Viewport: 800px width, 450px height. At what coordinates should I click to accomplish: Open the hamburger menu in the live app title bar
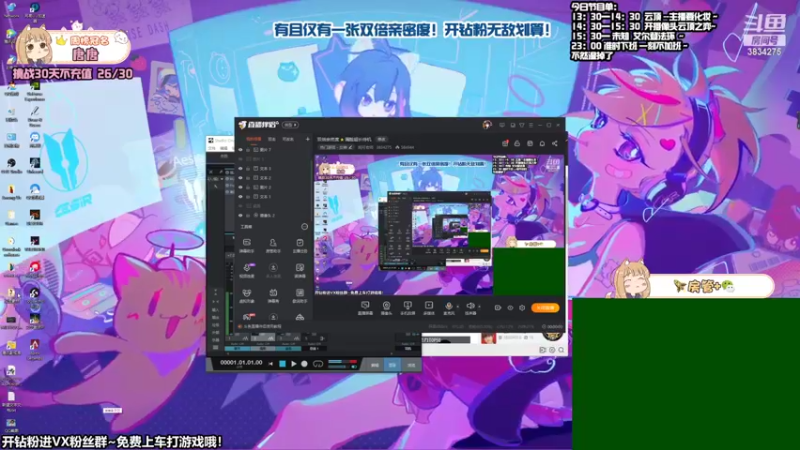point(531,125)
